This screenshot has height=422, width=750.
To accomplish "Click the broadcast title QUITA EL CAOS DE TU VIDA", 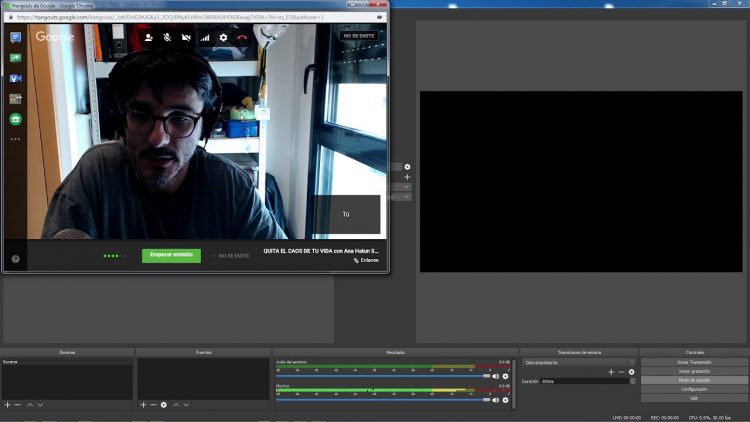I will point(320,251).
